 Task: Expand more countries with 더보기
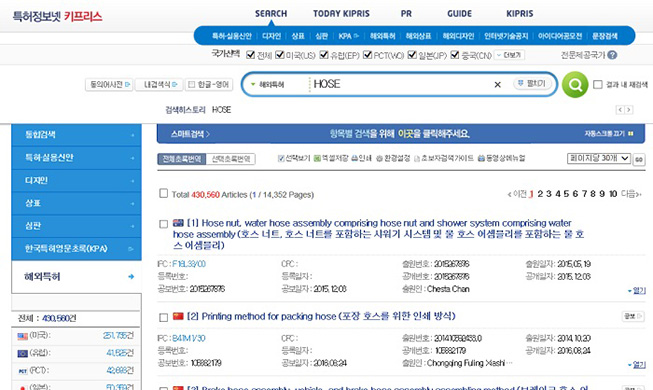509,55
